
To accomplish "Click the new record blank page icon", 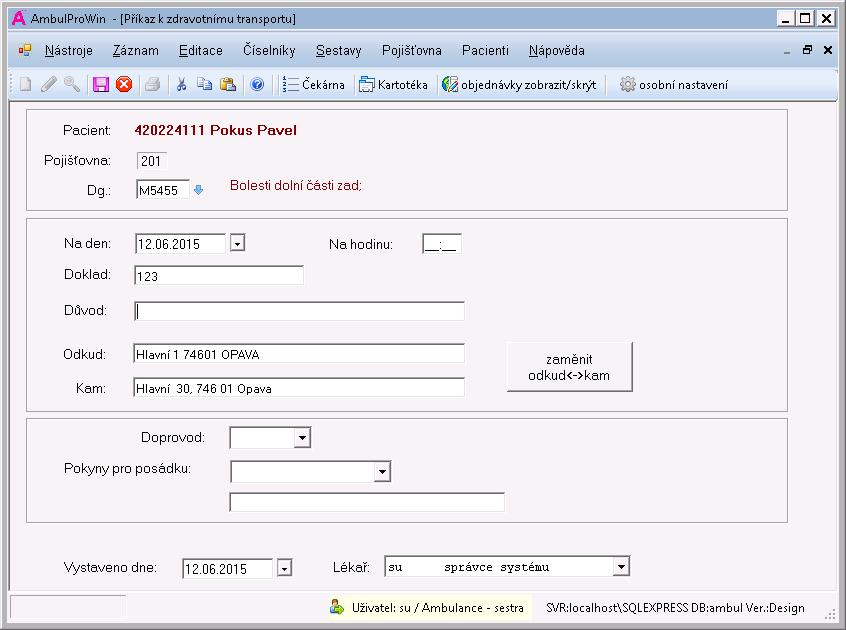I will point(25,84).
